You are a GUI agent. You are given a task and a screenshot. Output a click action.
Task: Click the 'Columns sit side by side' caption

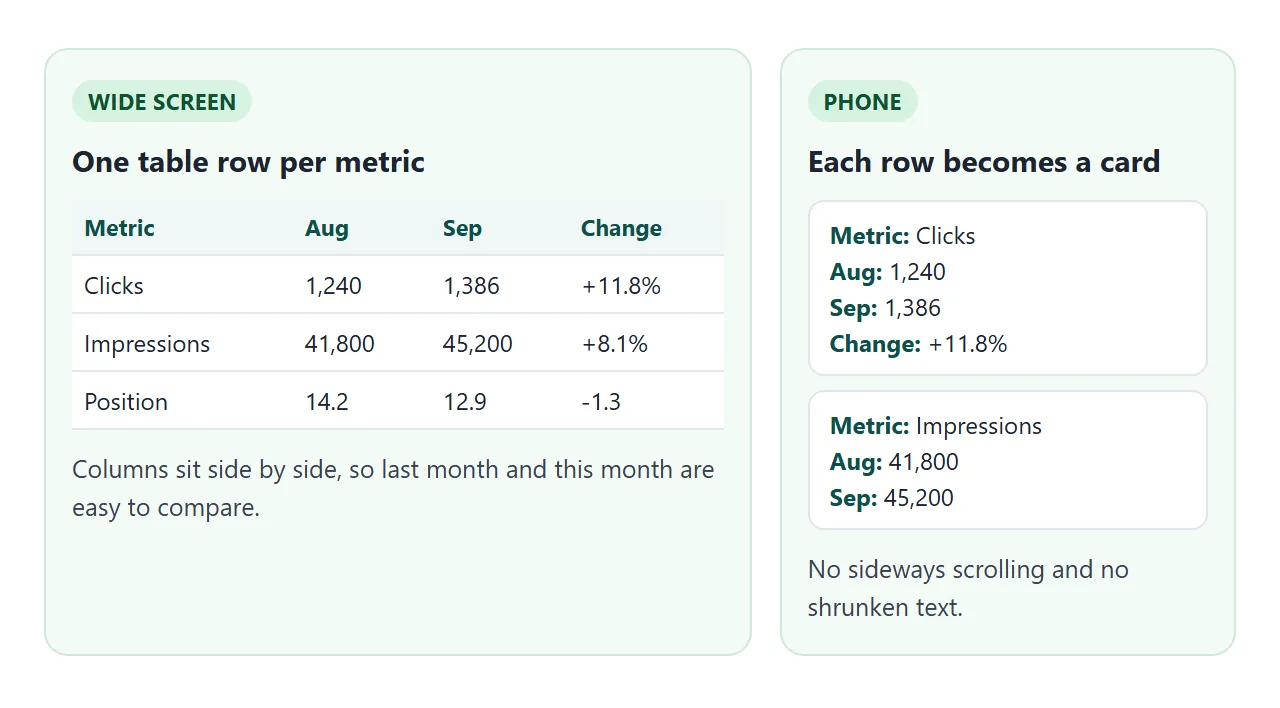point(393,488)
